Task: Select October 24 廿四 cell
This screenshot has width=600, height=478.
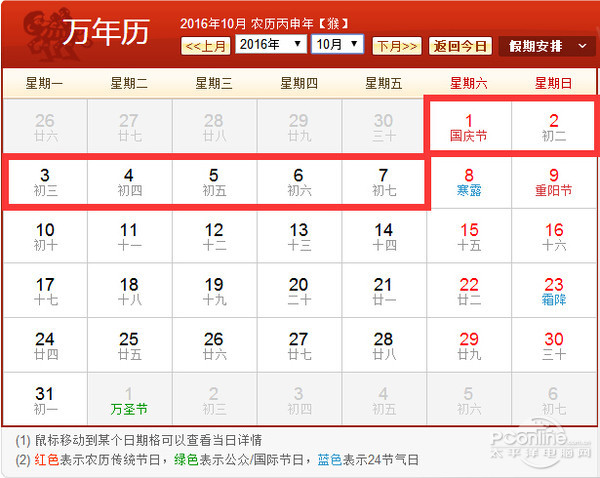Action: 45,345
